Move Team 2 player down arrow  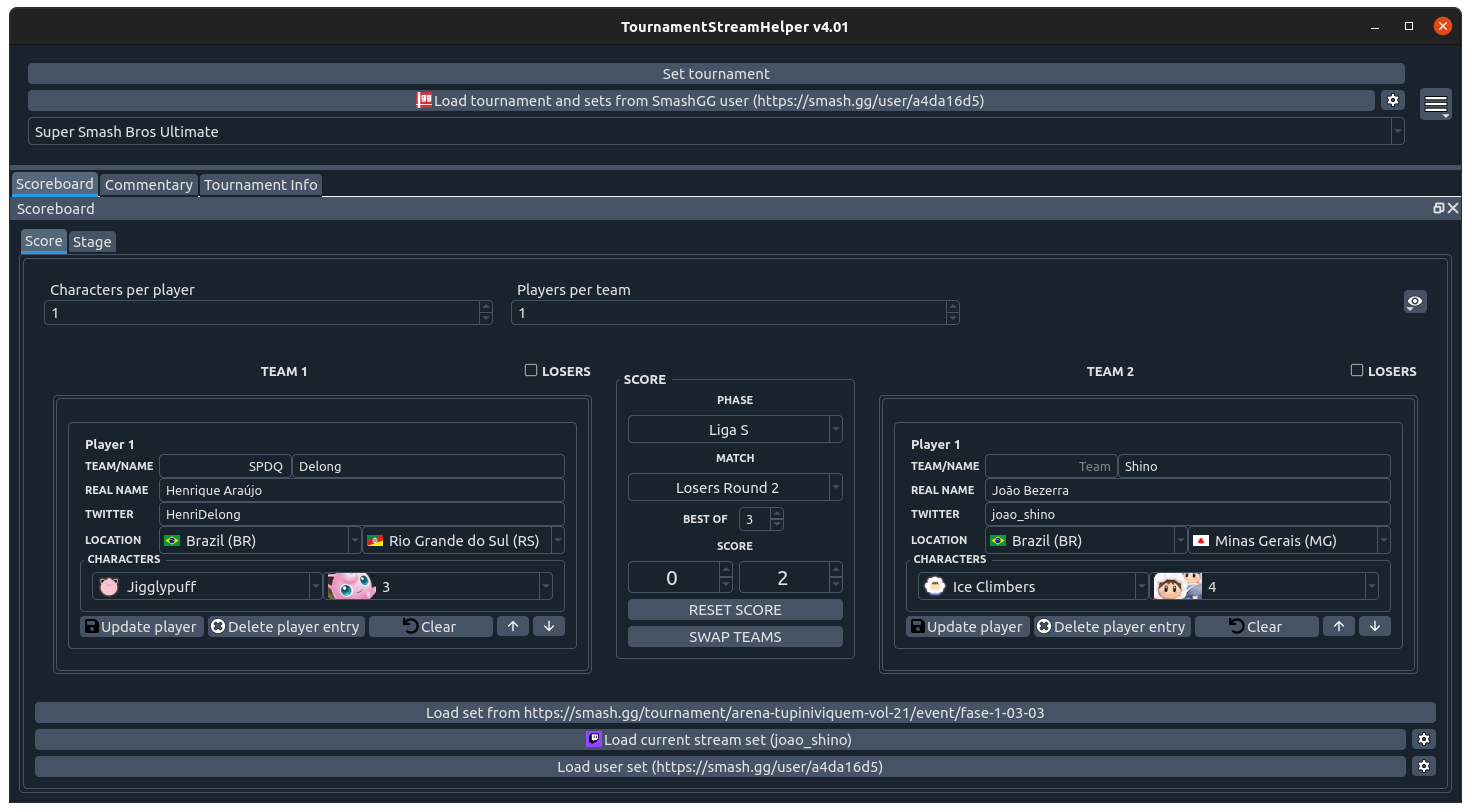pyautogui.click(x=1375, y=626)
